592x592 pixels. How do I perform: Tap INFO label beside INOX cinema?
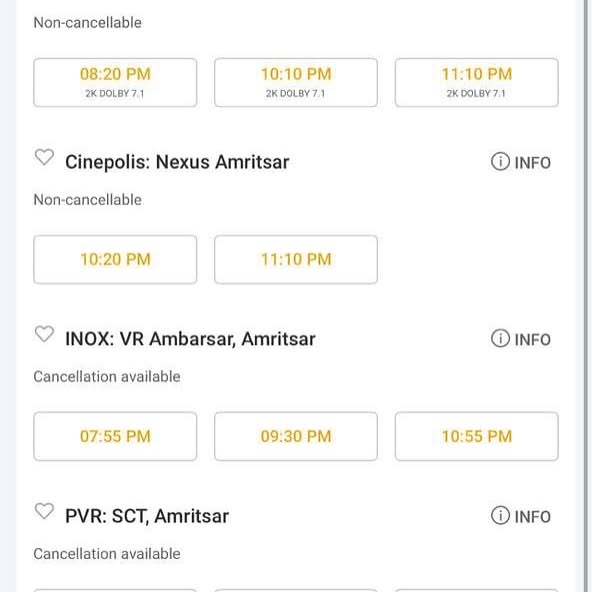pyautogui.click(x=533, y=339)
